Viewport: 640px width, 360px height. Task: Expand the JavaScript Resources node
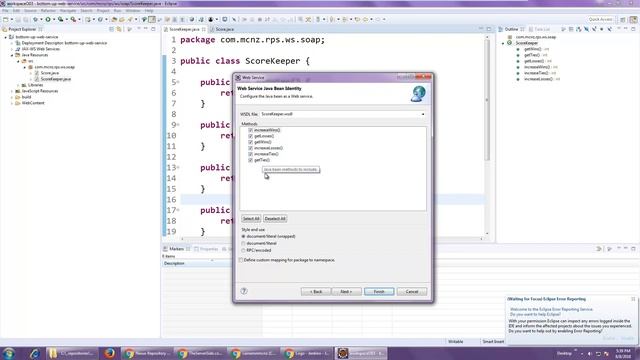coord(12,91)
